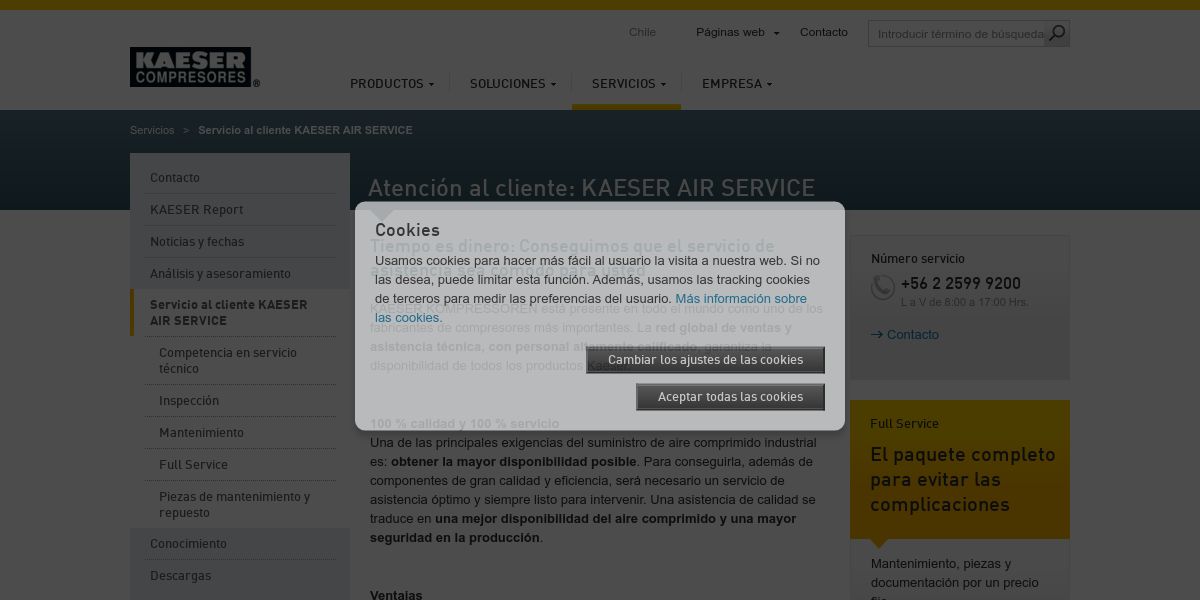Click phone number +56 2 2599 9200
The image size is (1200, 600).
pos(961,283)
